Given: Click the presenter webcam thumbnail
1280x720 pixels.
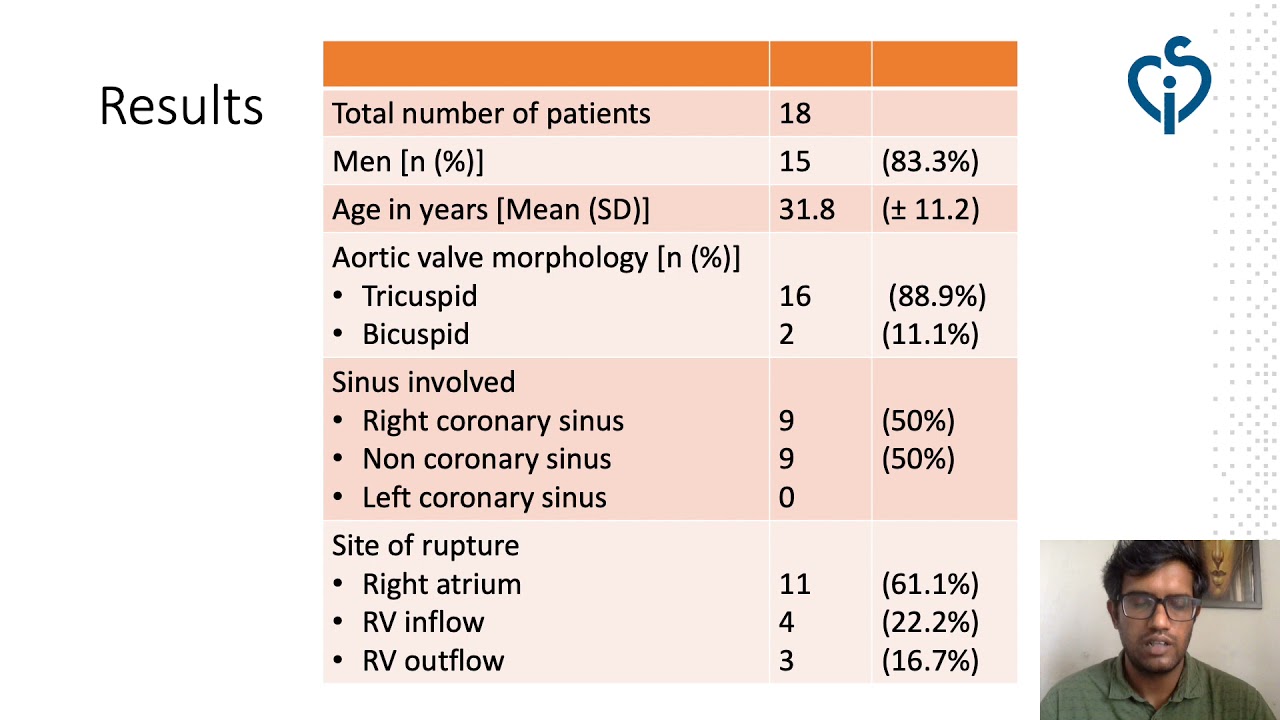Looking at the screenshot, I should [x=1159, y=629].
